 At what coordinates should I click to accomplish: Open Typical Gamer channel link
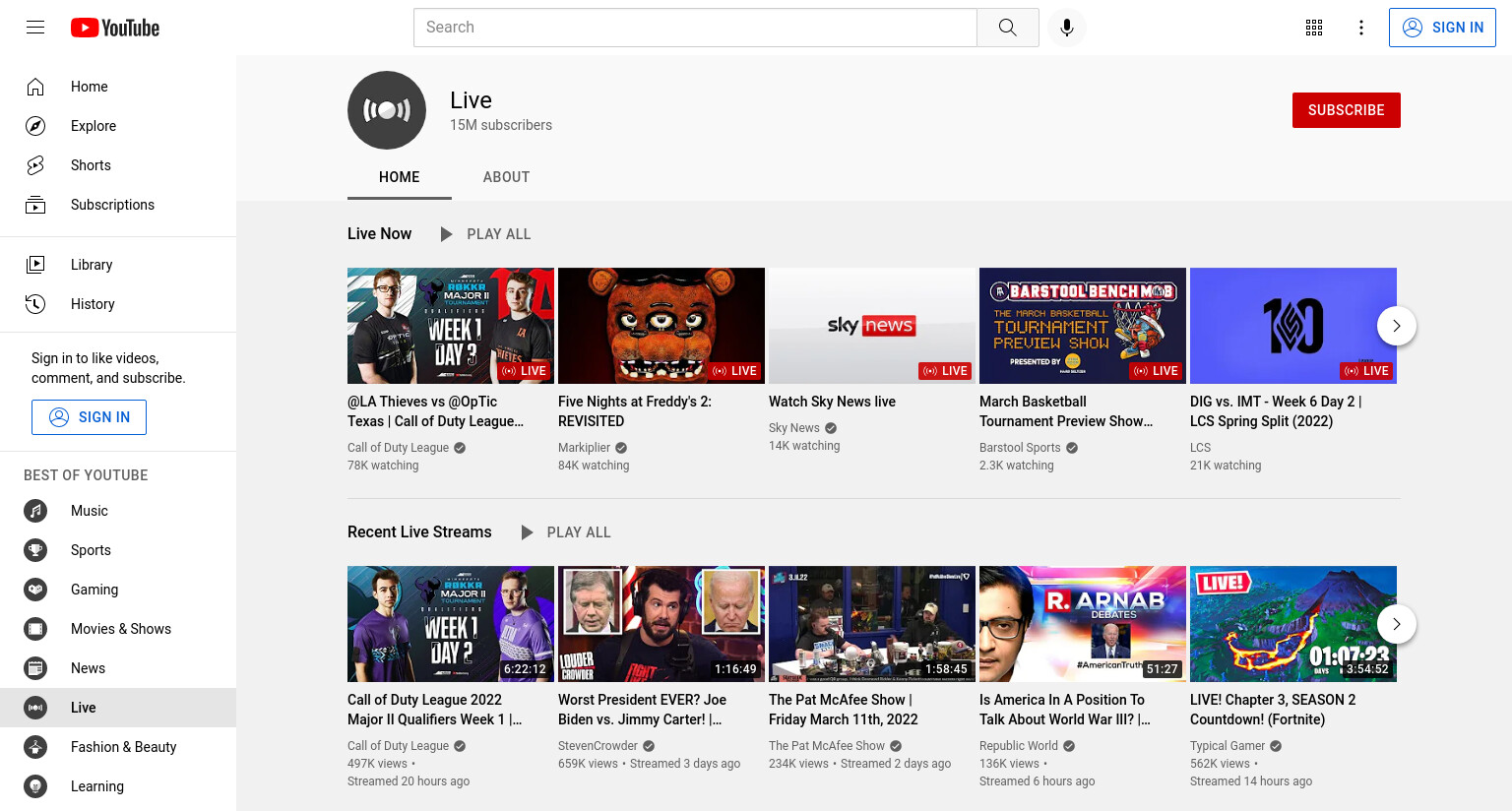(1227, 746)
